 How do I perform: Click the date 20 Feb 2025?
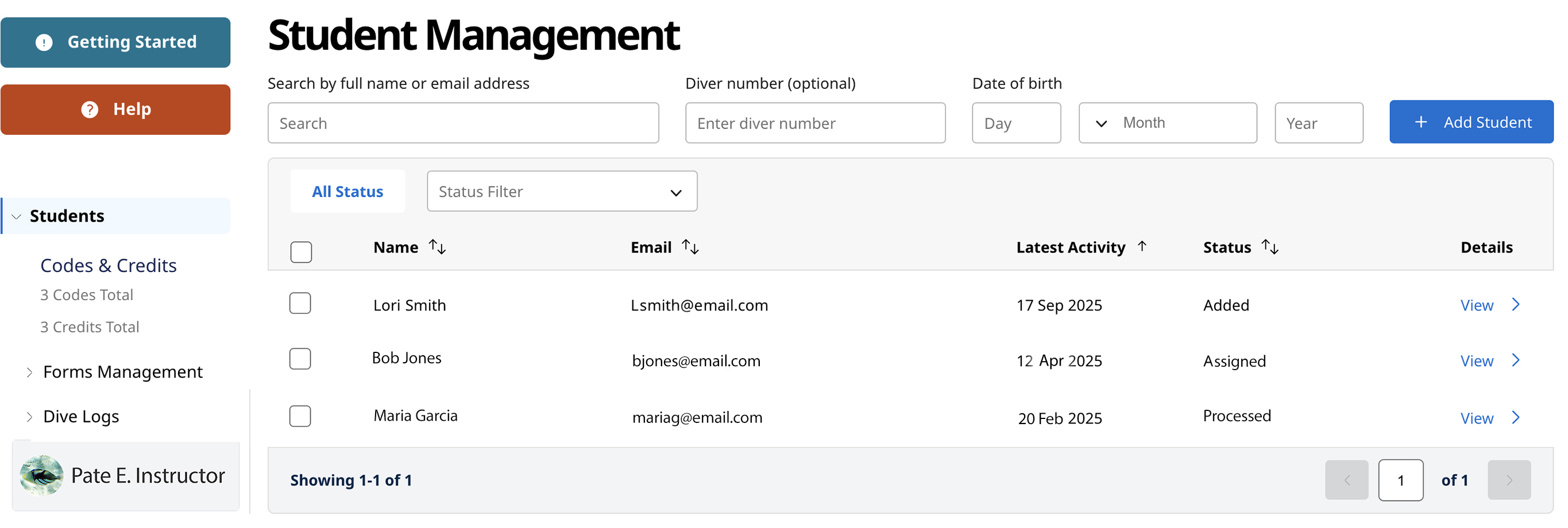1060,419
